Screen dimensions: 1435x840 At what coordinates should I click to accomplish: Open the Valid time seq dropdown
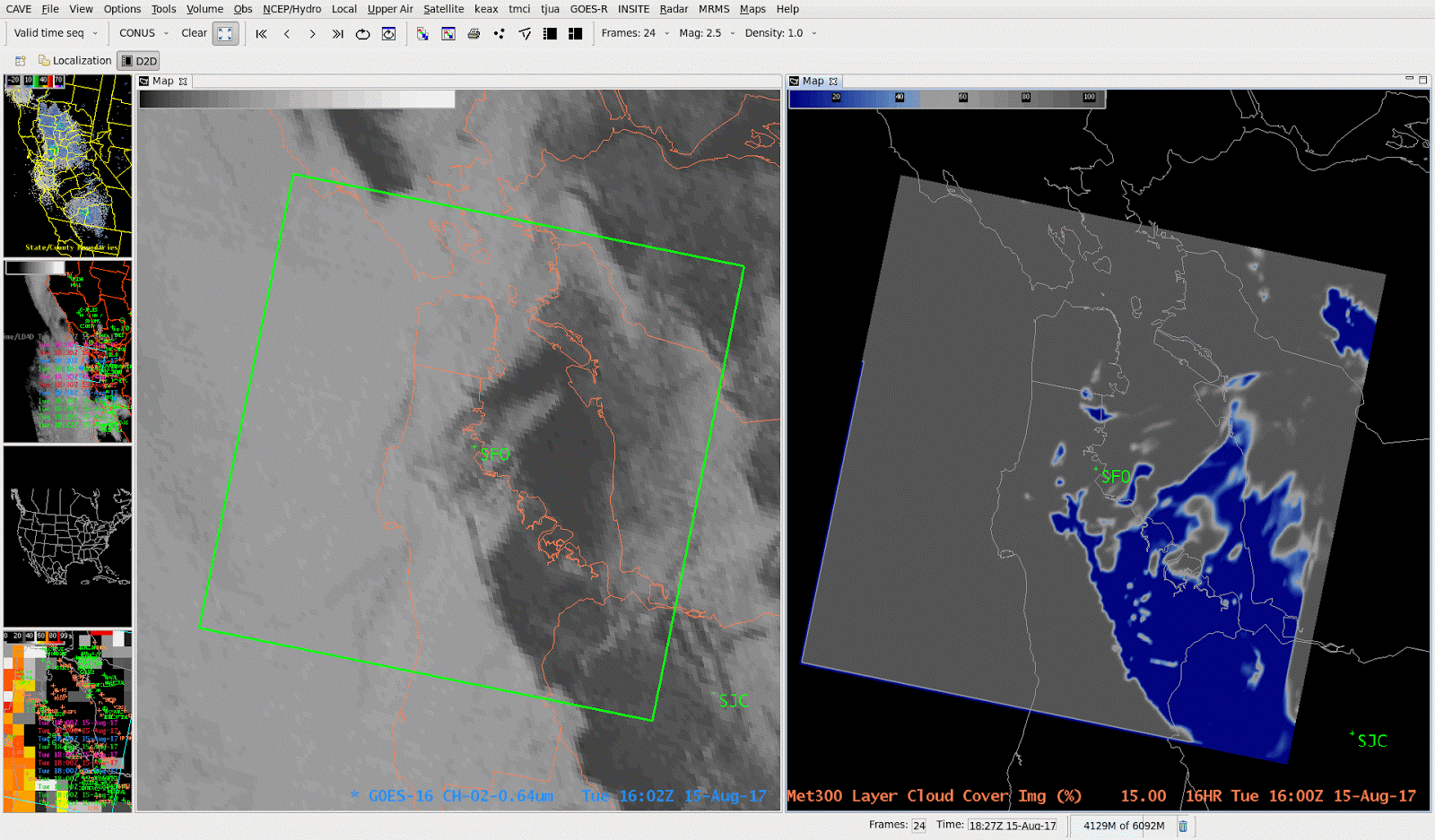click(54, 33)
